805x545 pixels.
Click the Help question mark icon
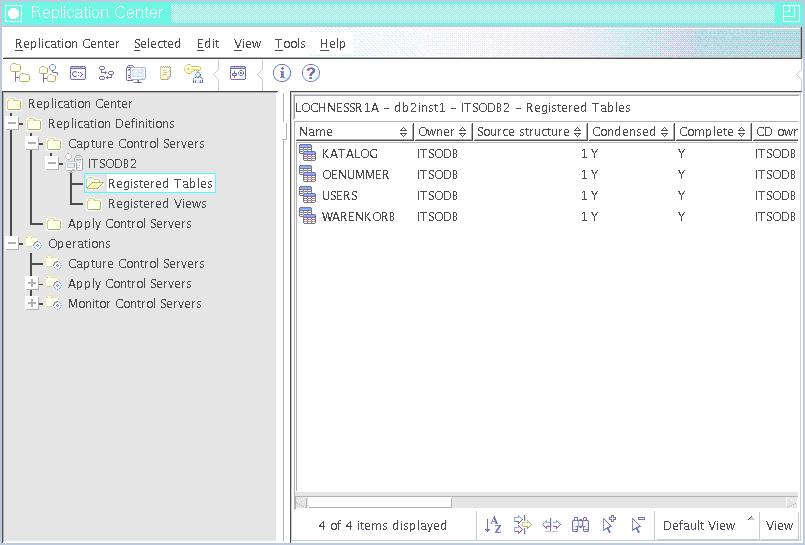point(311,73)
